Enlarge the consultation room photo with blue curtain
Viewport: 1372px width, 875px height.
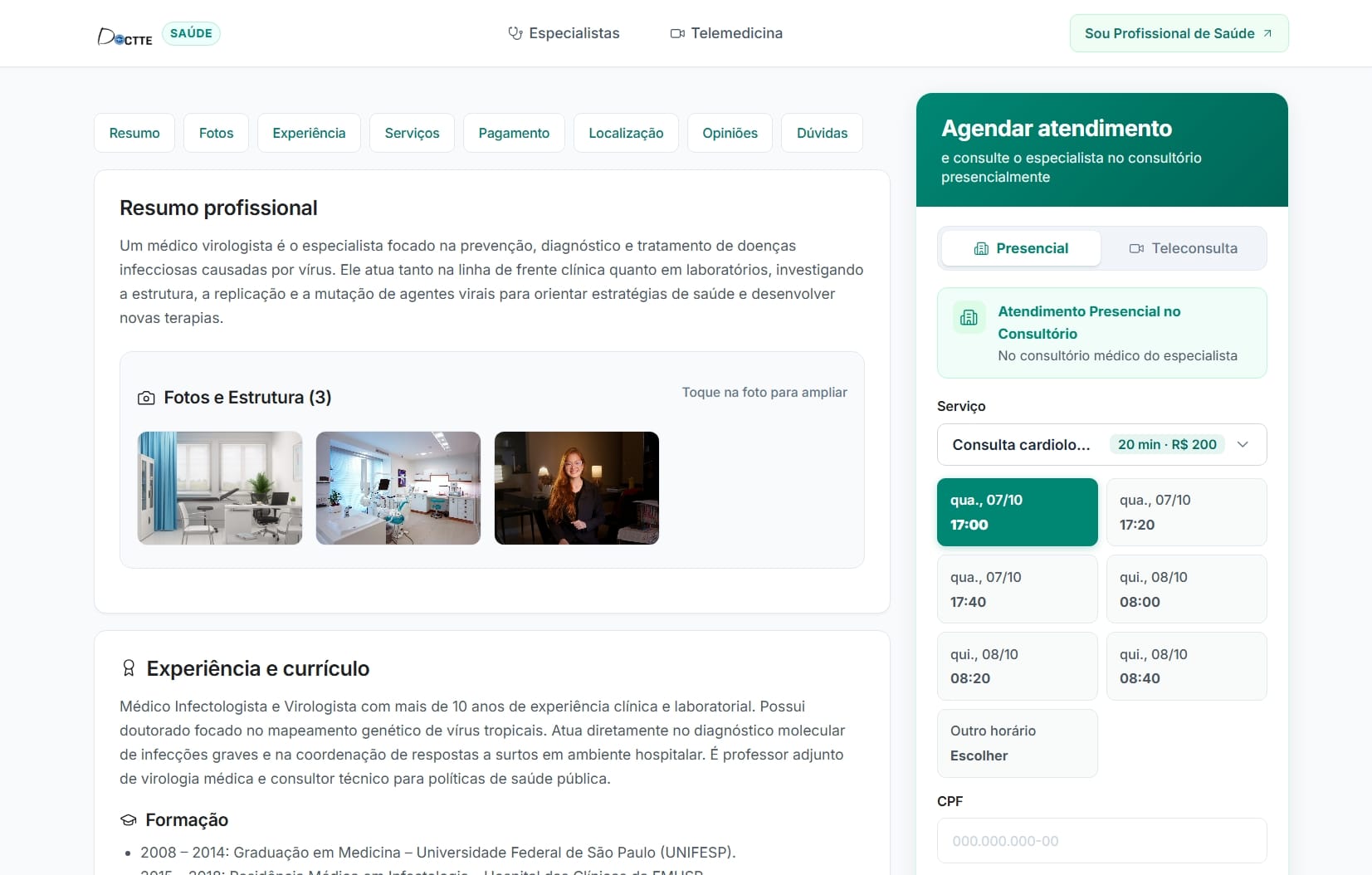pyautogui.click(x=220, y=488)
